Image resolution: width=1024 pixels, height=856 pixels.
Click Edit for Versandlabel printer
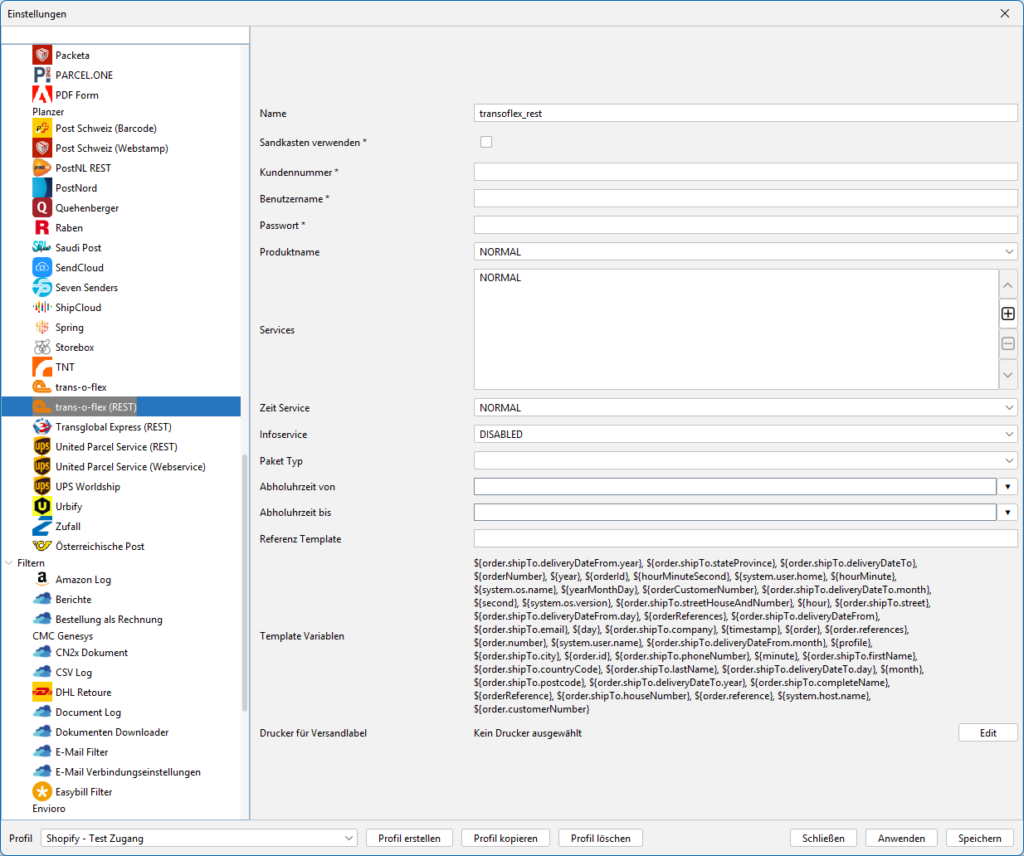click(x=987, y=733)
